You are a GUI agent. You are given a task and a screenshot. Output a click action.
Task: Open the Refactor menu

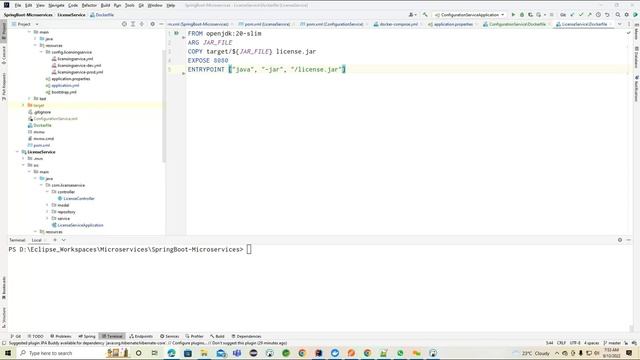89,5
